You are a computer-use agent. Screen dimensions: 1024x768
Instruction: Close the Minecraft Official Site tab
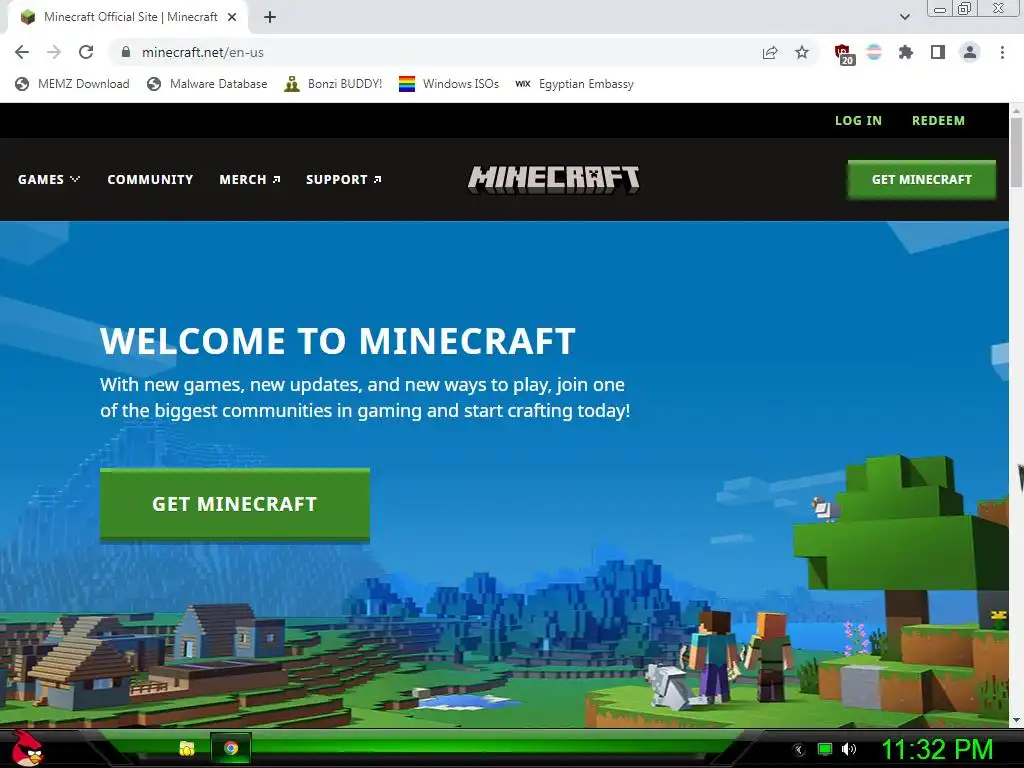232,17
